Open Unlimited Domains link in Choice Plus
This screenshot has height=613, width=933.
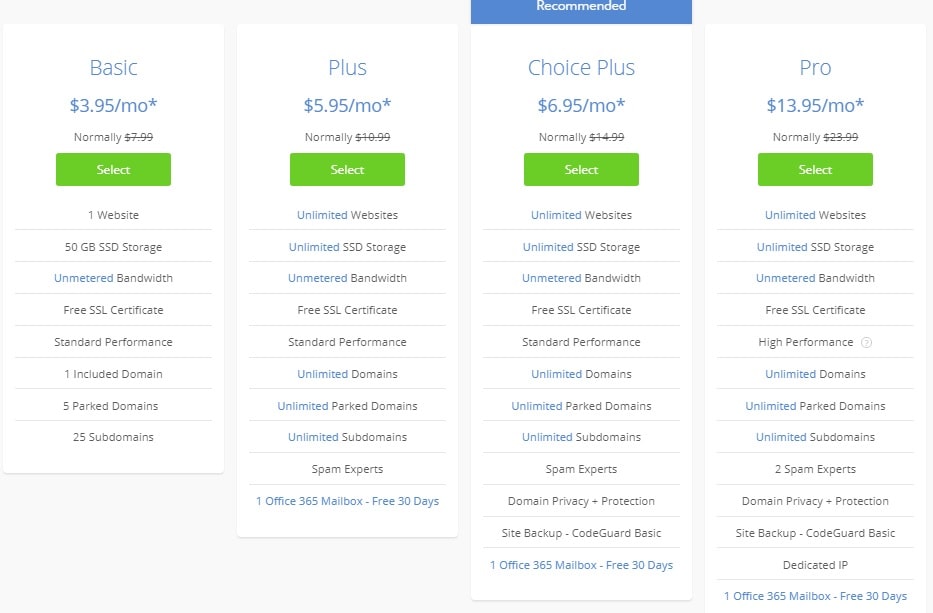pos(556,374)
